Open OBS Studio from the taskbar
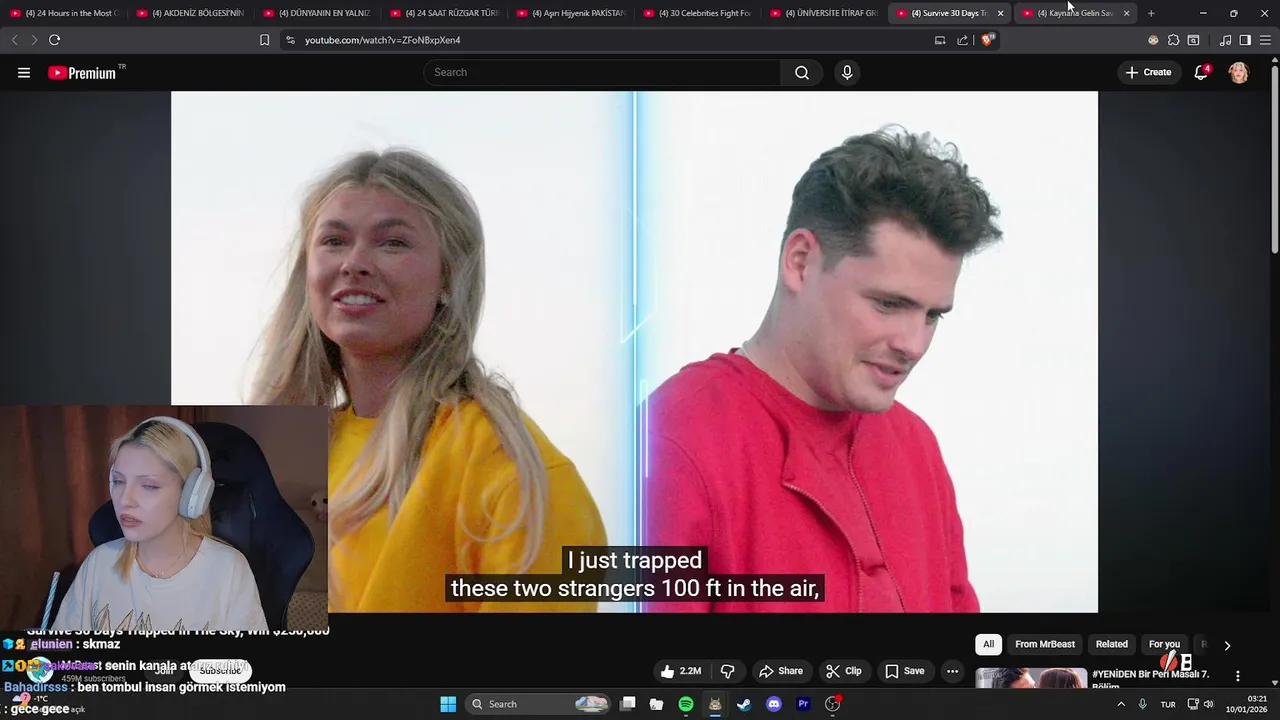 coord(832,704)
